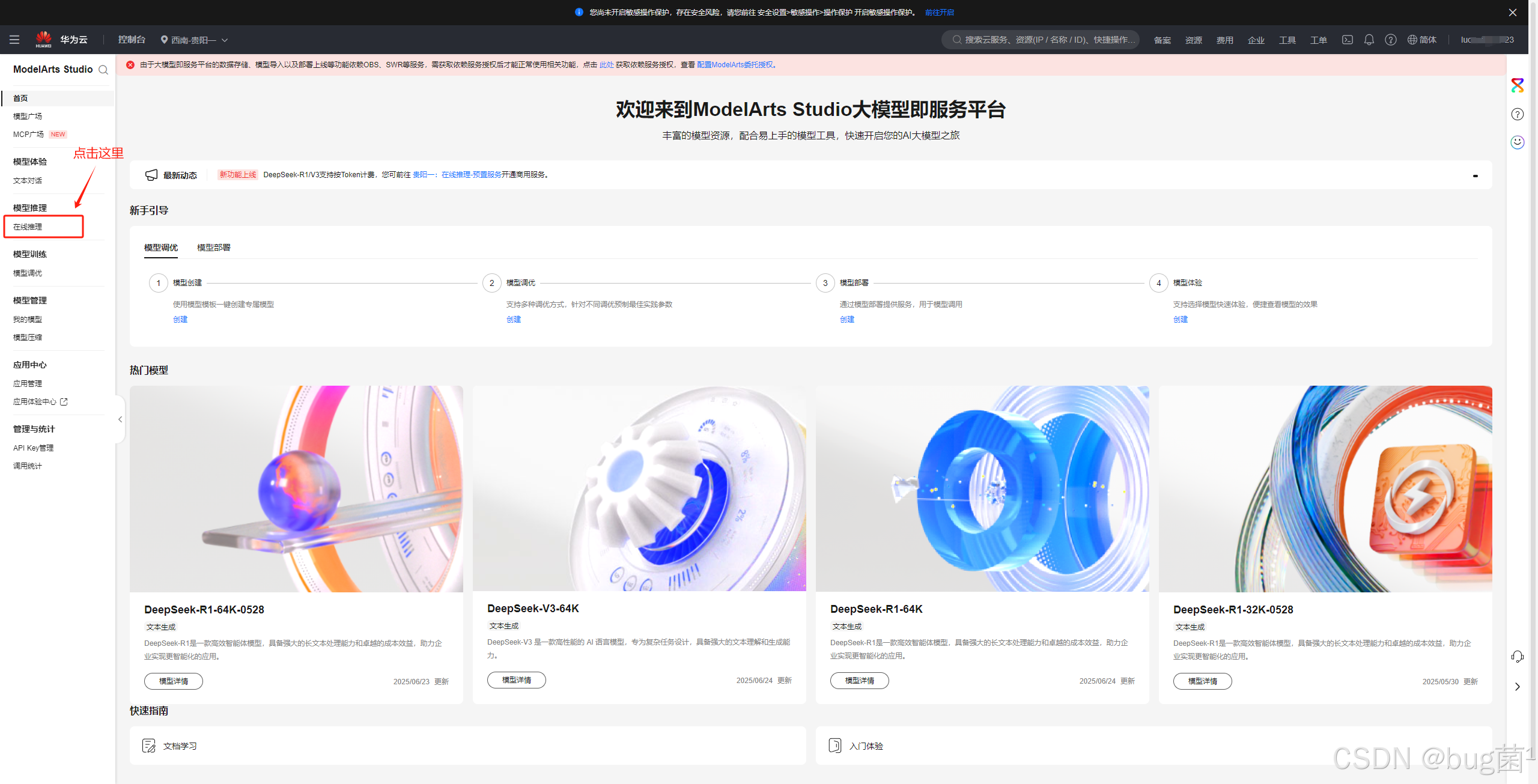Open the notifications bell

[x=1369, y=40]
